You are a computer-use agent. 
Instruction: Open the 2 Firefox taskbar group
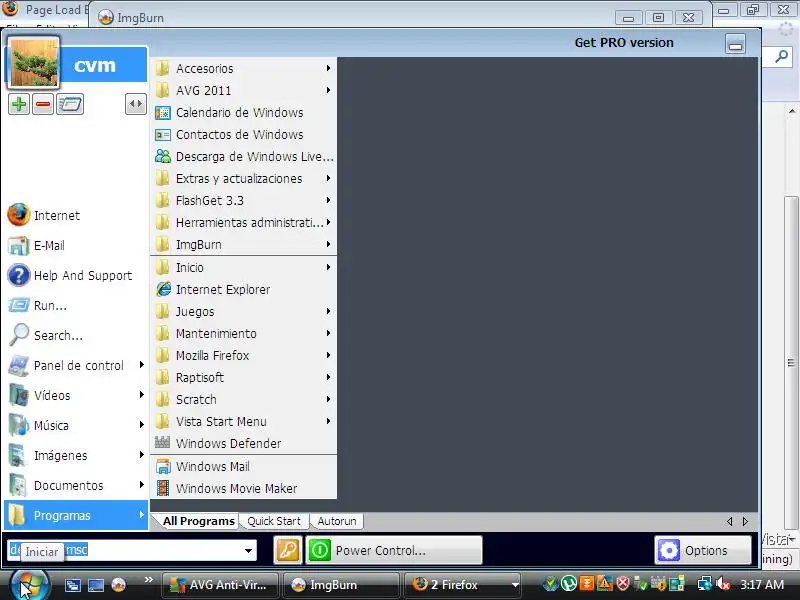tap(462, 585)
